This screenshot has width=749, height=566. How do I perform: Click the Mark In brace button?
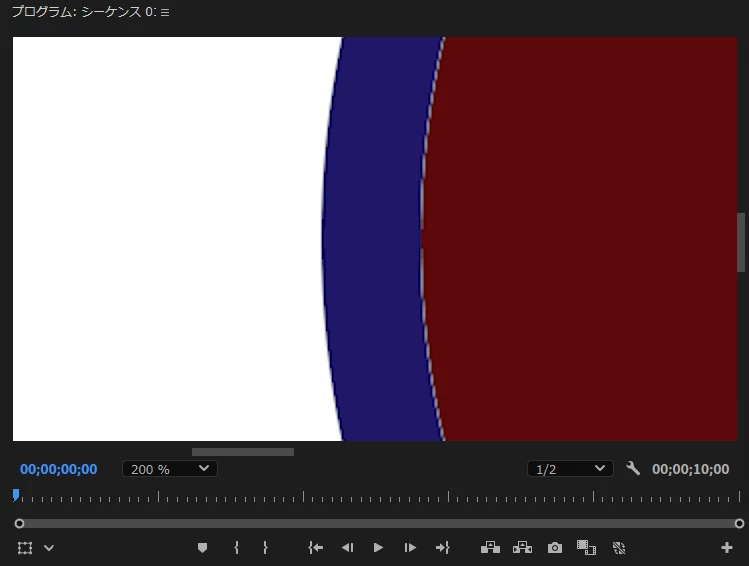[236, 548]
